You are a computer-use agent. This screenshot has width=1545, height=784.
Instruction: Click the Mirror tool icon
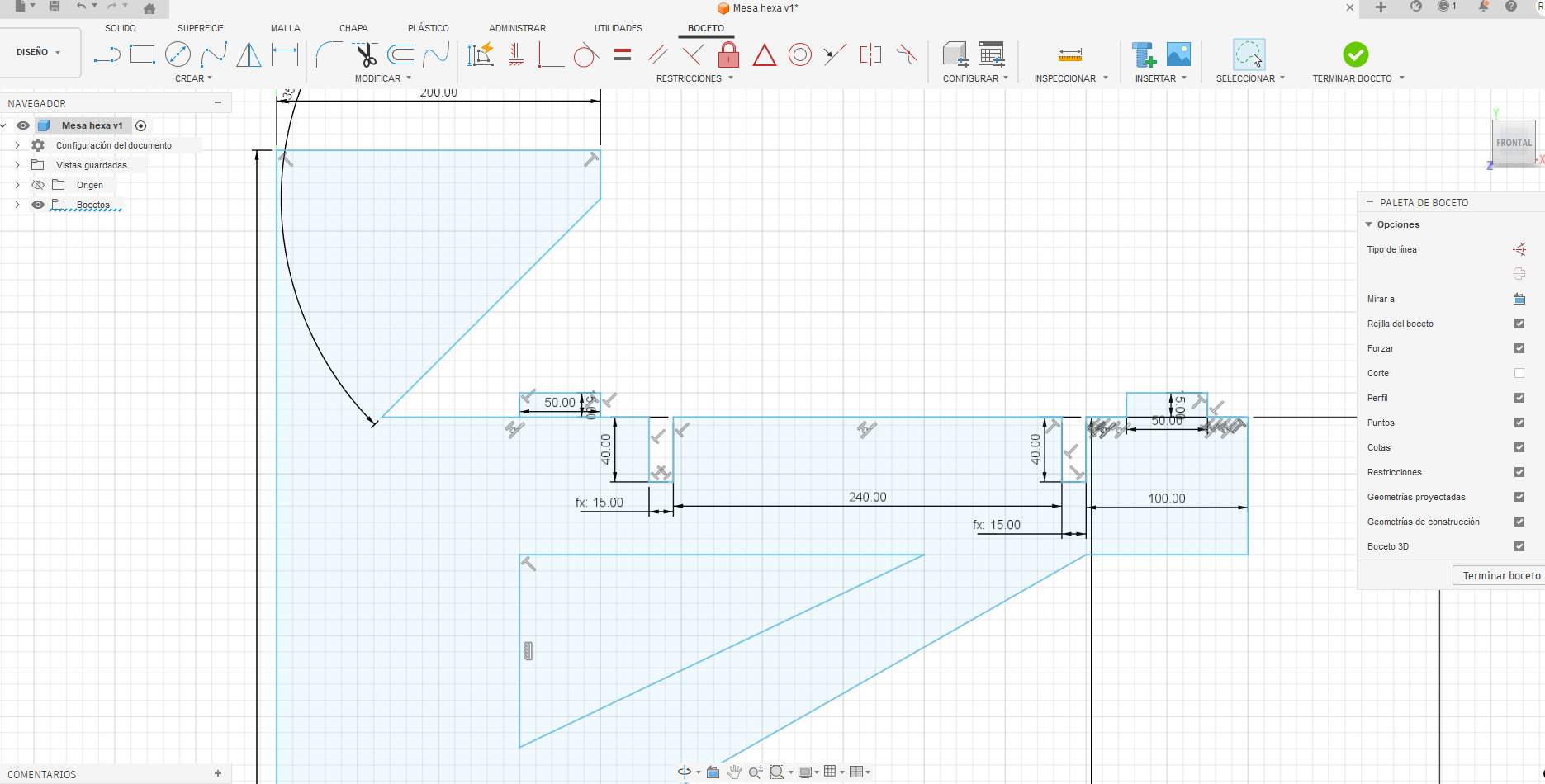point(249,55)
